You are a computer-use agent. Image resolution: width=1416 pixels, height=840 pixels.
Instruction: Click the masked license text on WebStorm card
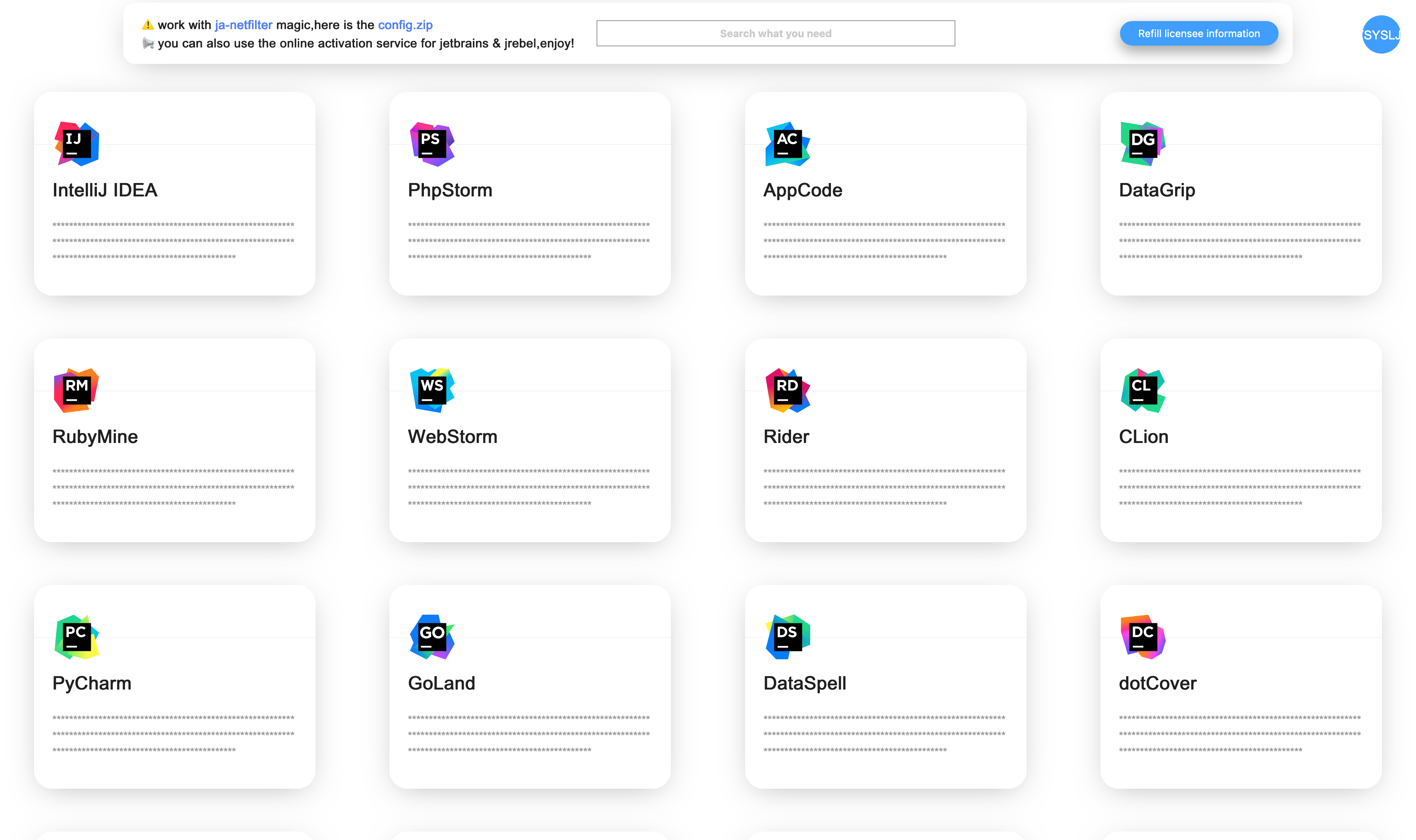pyautogui.click(x=528, y=487)
